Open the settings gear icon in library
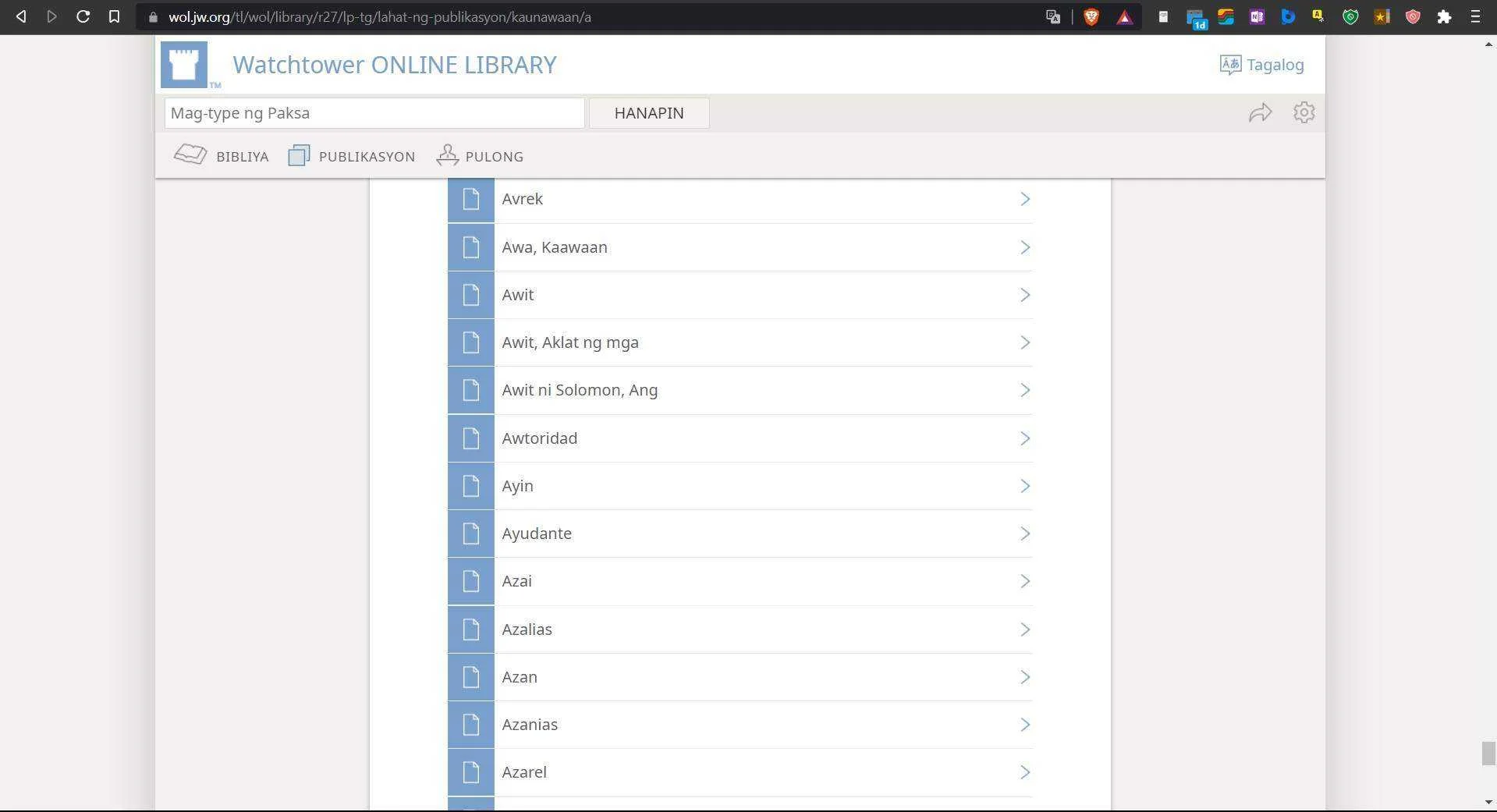1497x812 pixels. [1304, 112]
